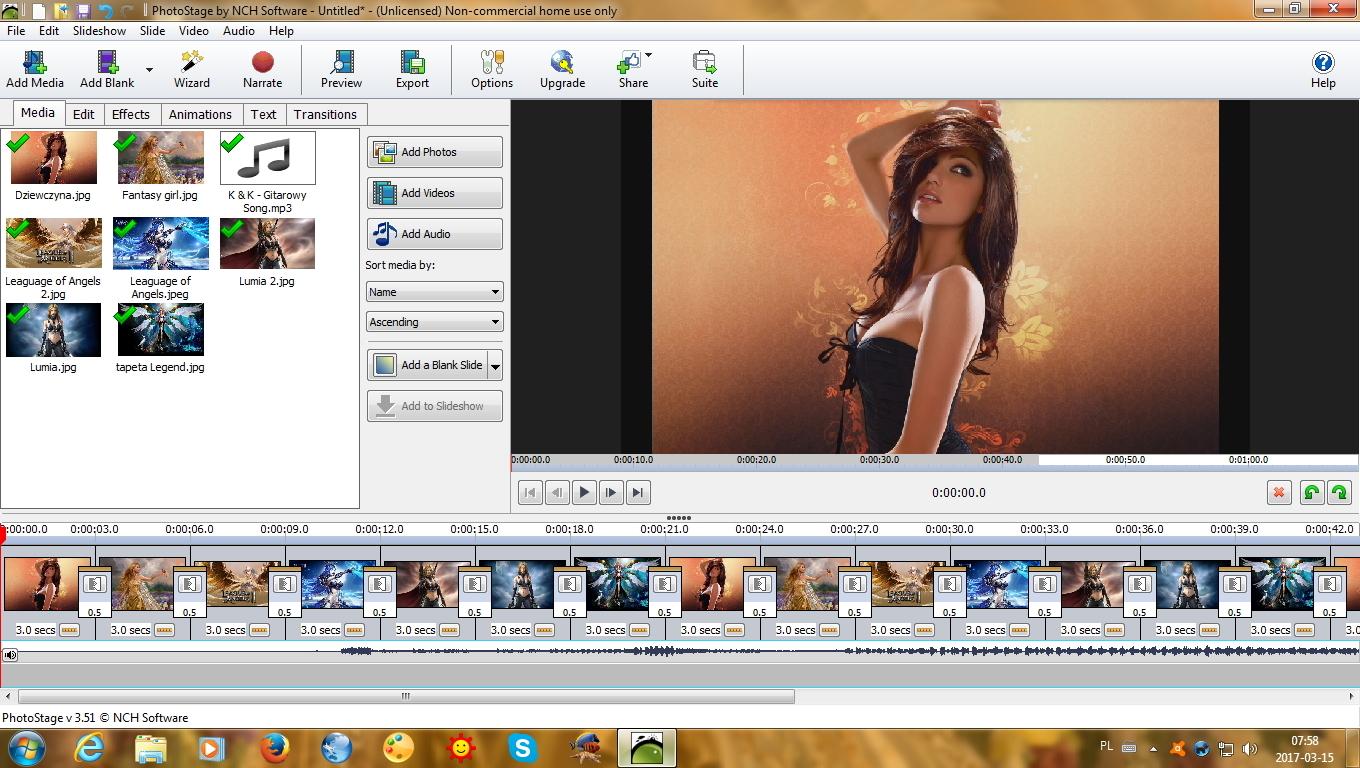Click the Export toolbar icon

[412, 70]
